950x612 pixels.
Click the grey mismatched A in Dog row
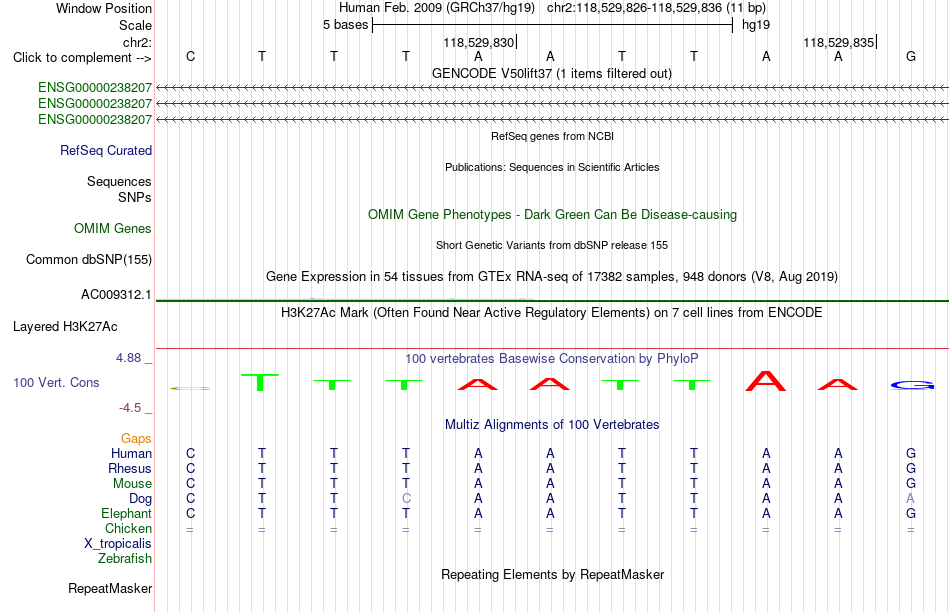click(910, 499)
